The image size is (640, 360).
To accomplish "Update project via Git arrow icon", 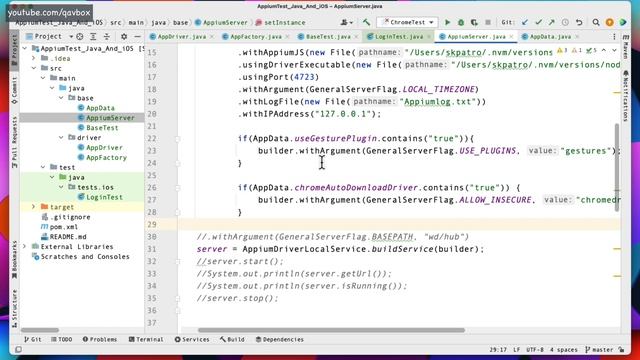I will [x=525, y=22].
